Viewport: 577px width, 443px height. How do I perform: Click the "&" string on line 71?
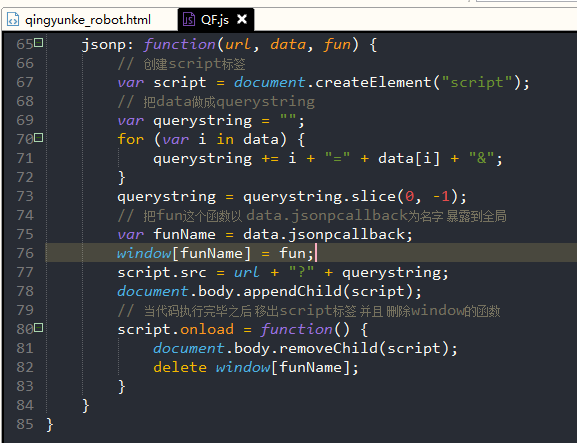pos(481,158)
